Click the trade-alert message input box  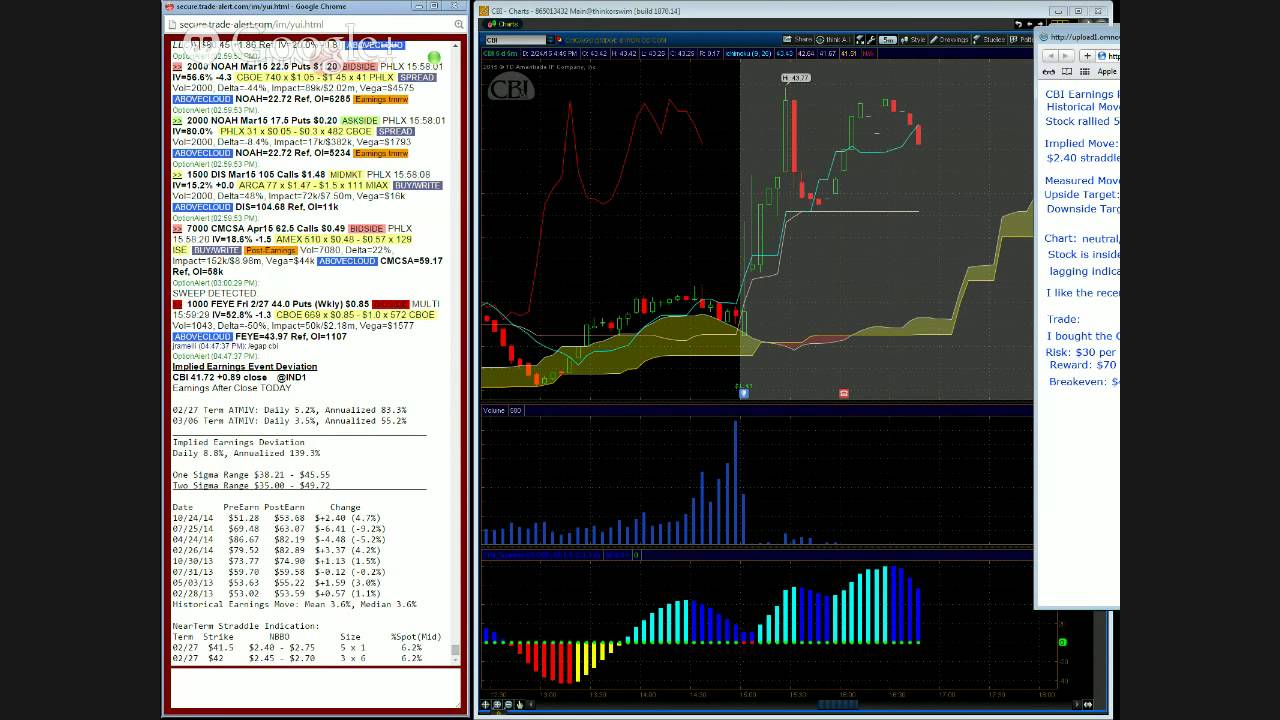[x=315, y=686]
